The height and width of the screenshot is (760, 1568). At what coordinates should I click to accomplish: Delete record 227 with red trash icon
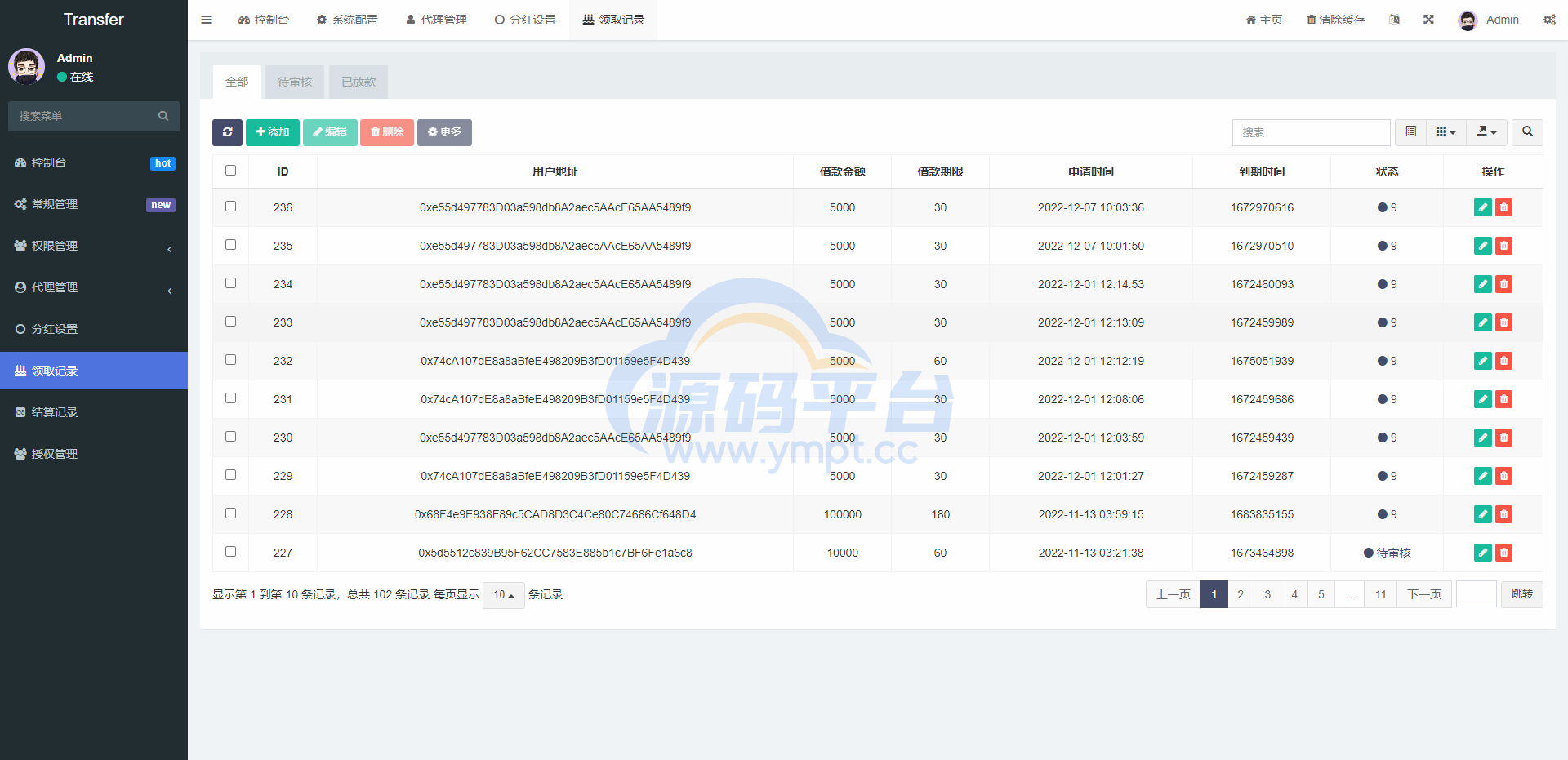click(1503, 553)
